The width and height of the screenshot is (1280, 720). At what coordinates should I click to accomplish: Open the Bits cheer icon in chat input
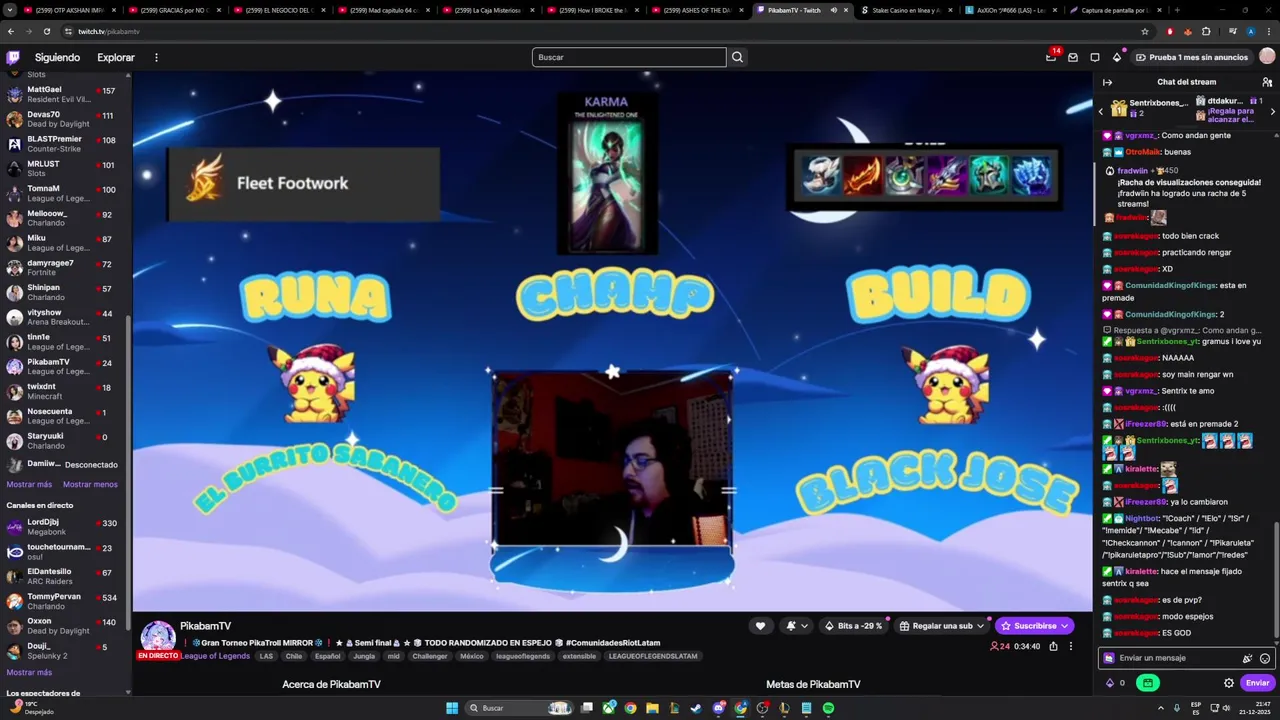(x=1247, y=658)
